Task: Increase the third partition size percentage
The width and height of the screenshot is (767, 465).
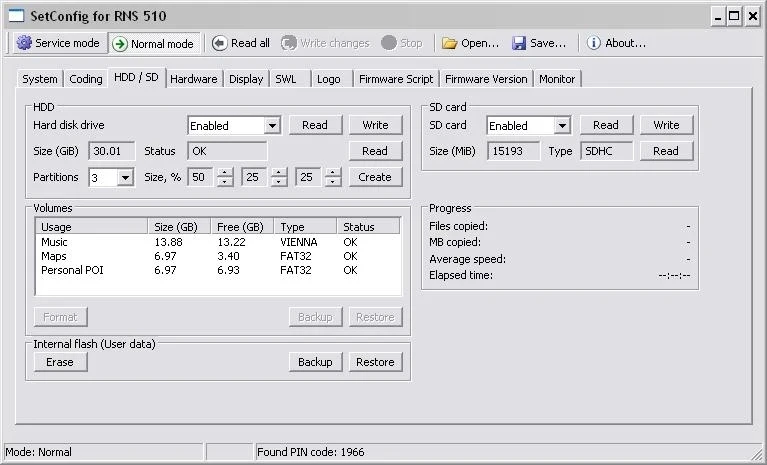Action: coord(332,173)
